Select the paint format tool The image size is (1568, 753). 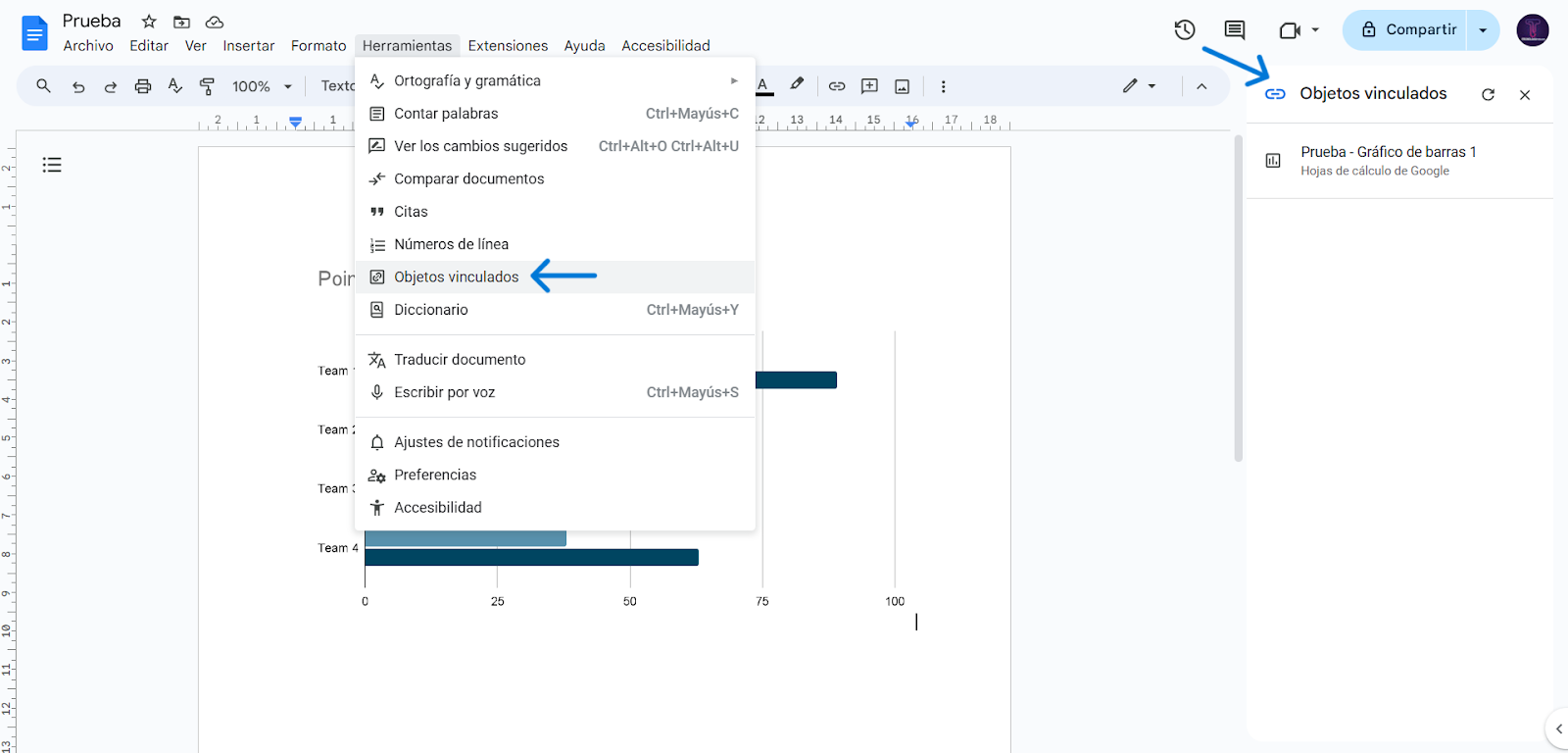click(x=207, y=86)
